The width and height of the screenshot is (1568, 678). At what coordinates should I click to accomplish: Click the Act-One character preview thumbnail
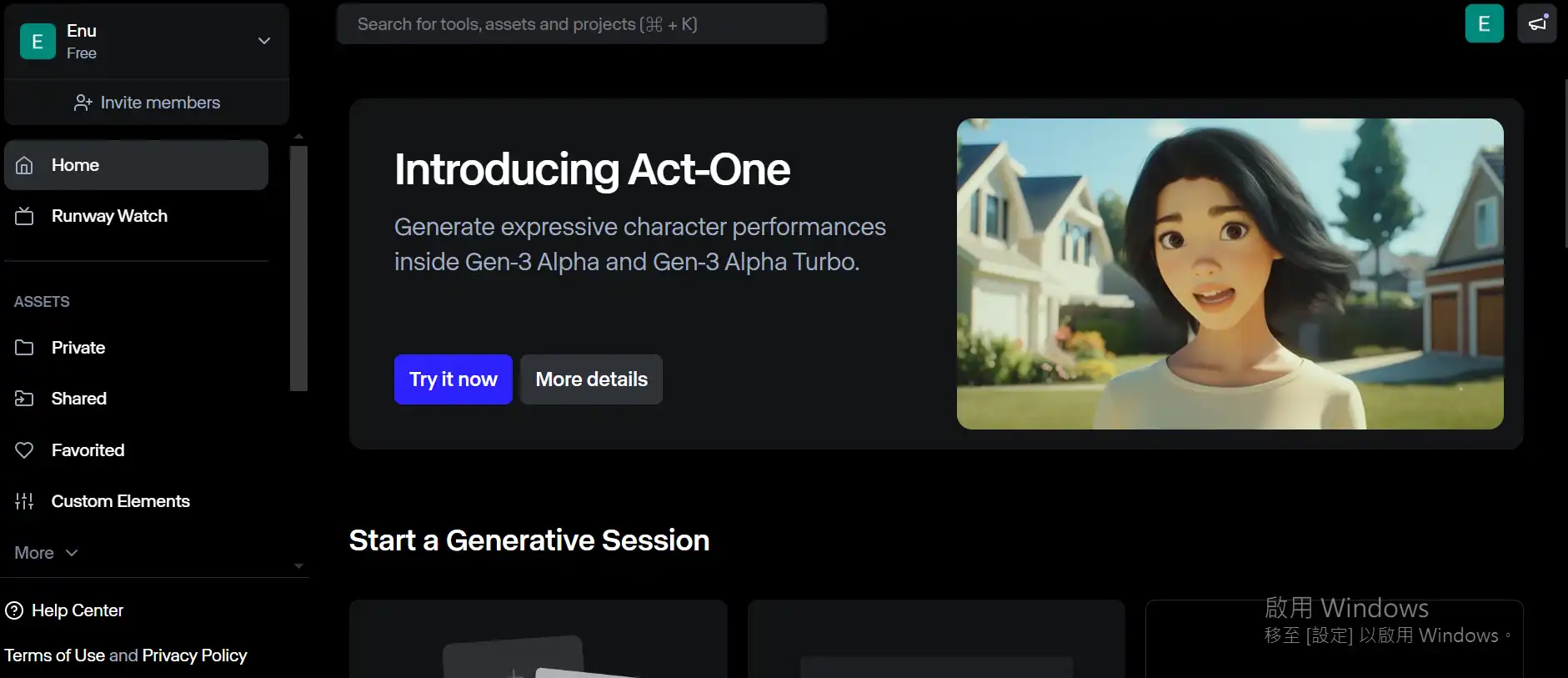(x=1230, y=274)
